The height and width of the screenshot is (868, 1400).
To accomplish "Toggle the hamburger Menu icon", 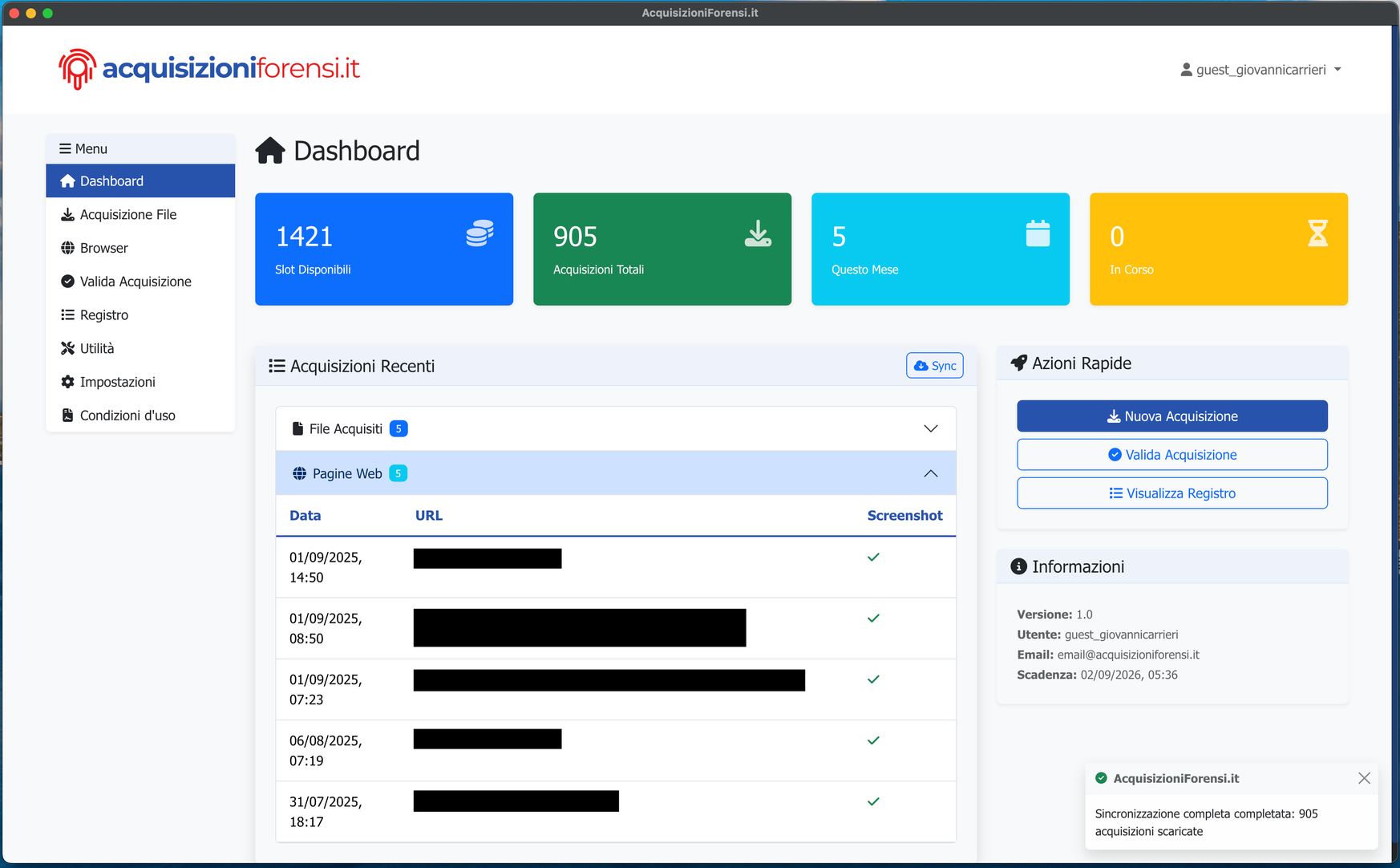I will [65, 149].
